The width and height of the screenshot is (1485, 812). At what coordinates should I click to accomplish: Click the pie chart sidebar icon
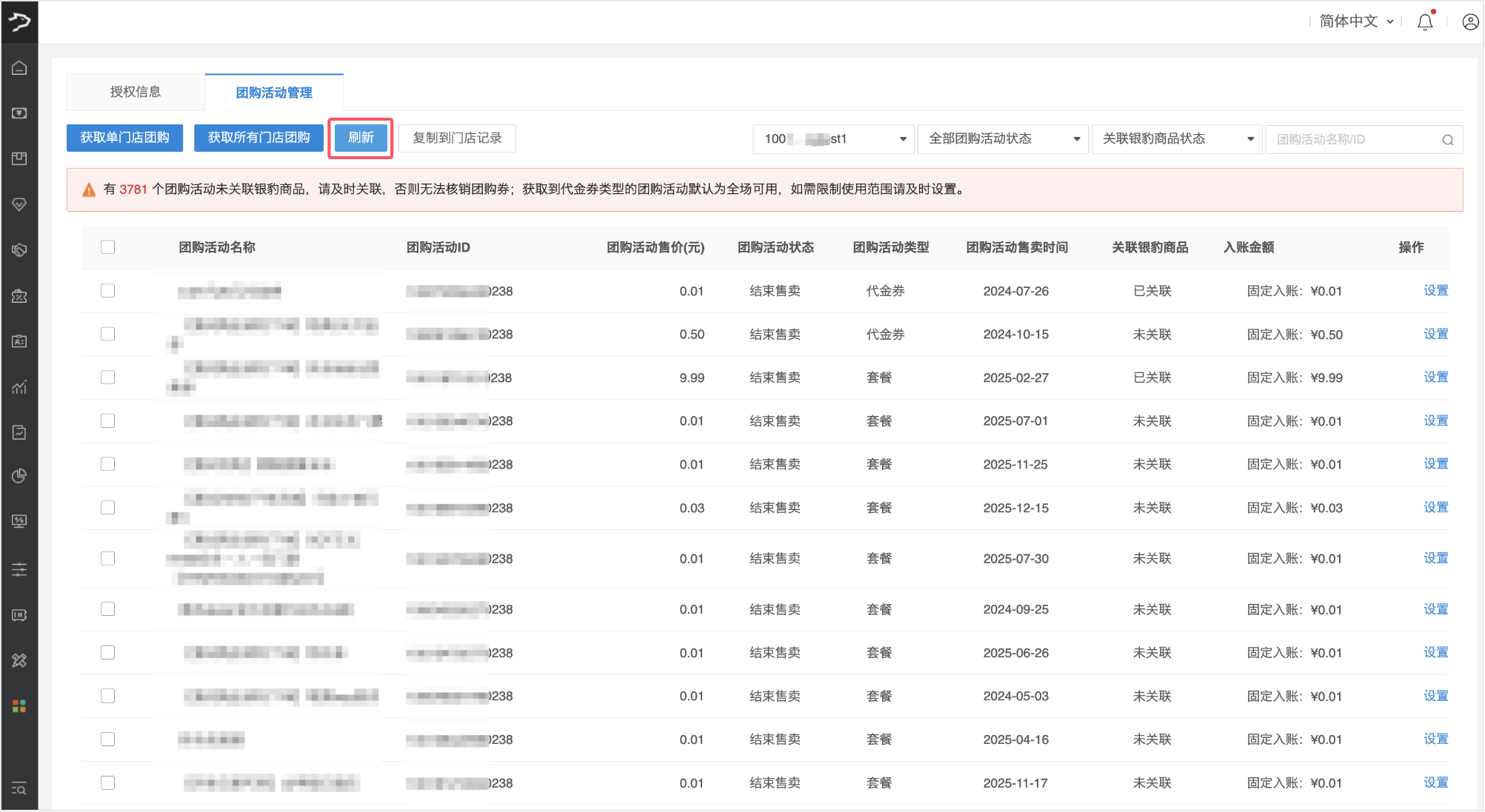19,476
